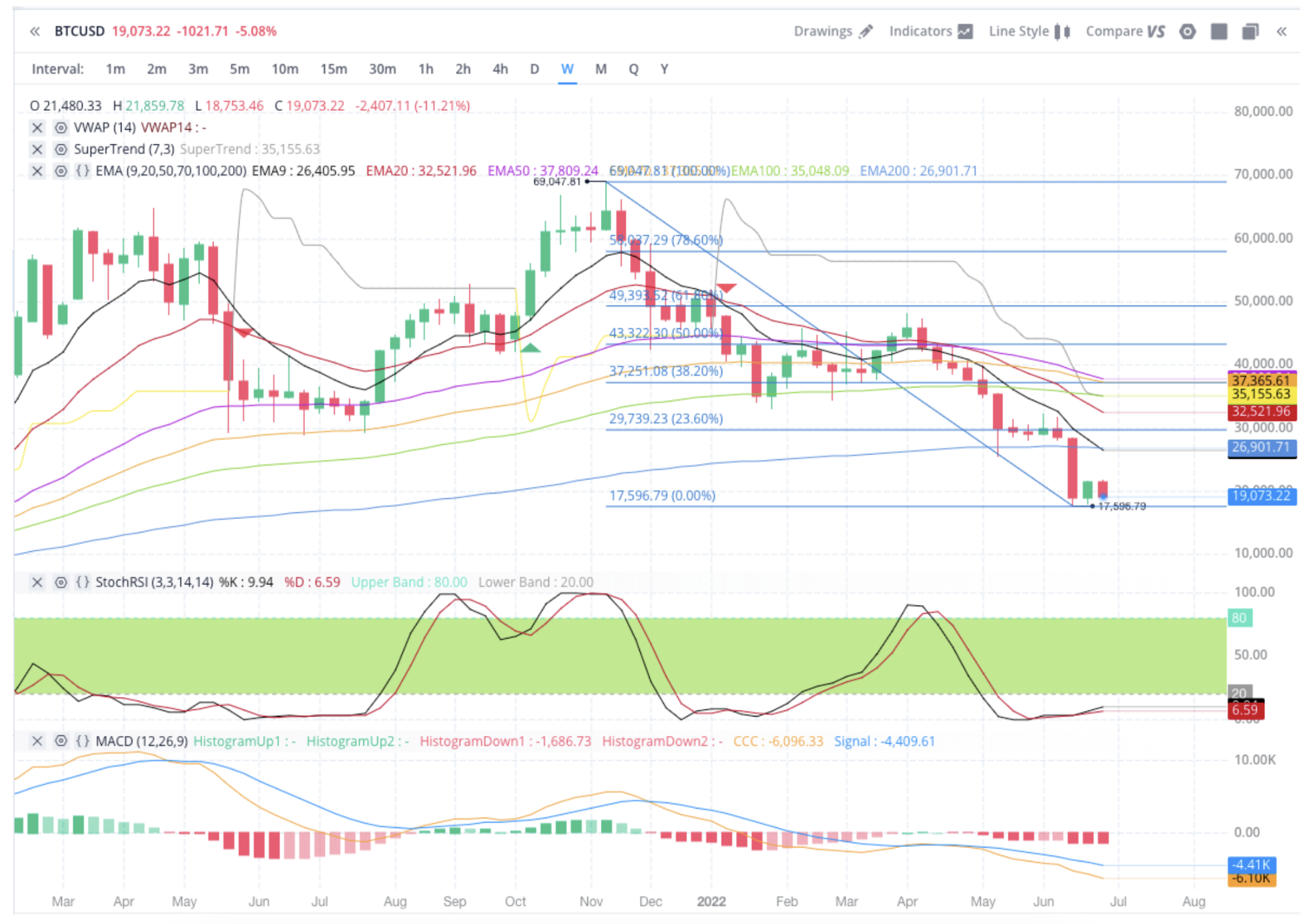The image size is (1312, 924).
Task: Select the 4h interval
Action: coord(500,68)
